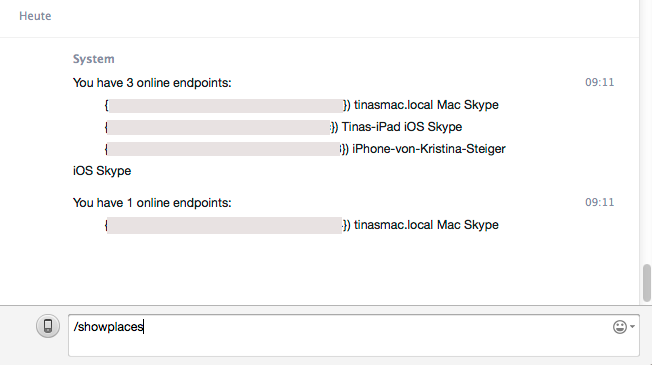Click the System sender name
Viewport: 652px width, 365px height.
94,59
